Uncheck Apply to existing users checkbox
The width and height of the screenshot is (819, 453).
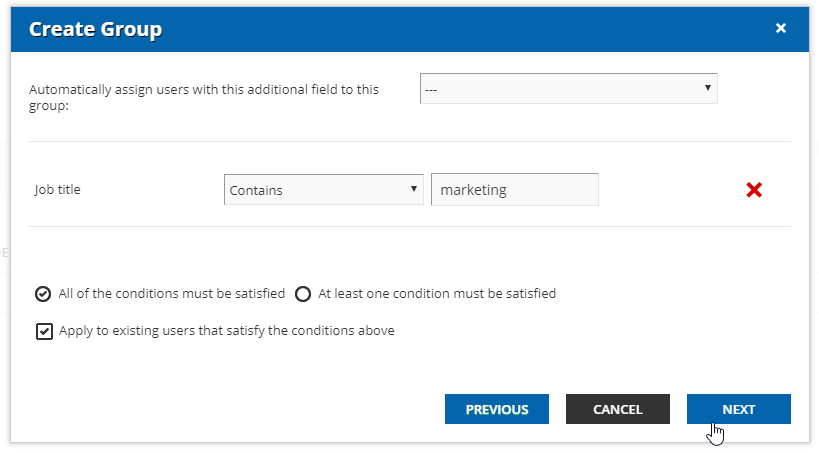(44, 331)
